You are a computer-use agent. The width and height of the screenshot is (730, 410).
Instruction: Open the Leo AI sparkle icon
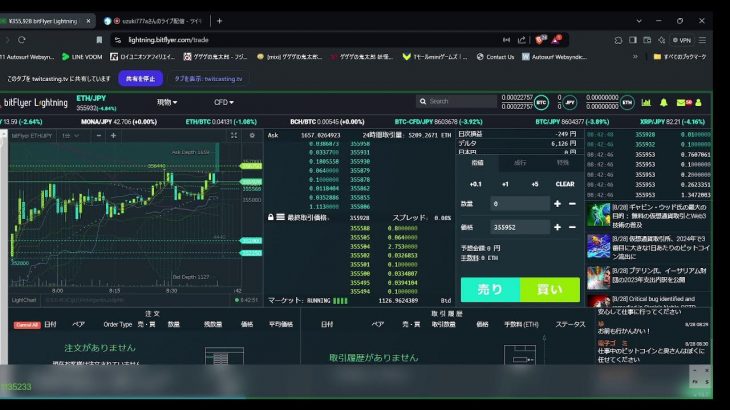click(x=661, y=40)
